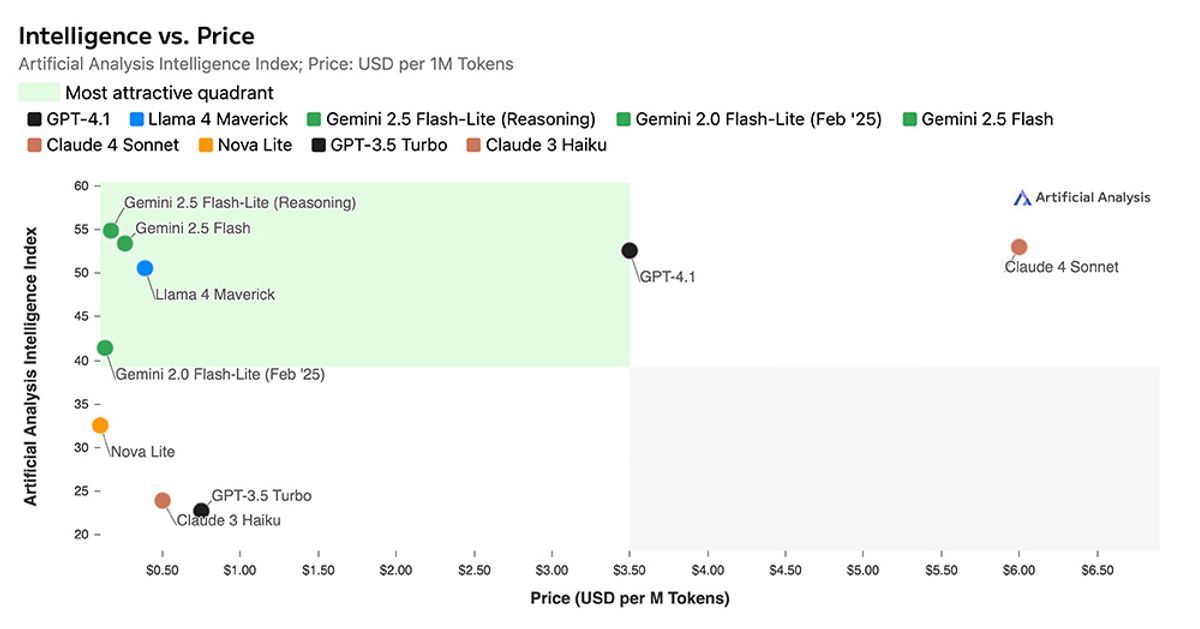
Task: Click Gemini 2.5 Flash data point on chart
Action: [125, 243]
